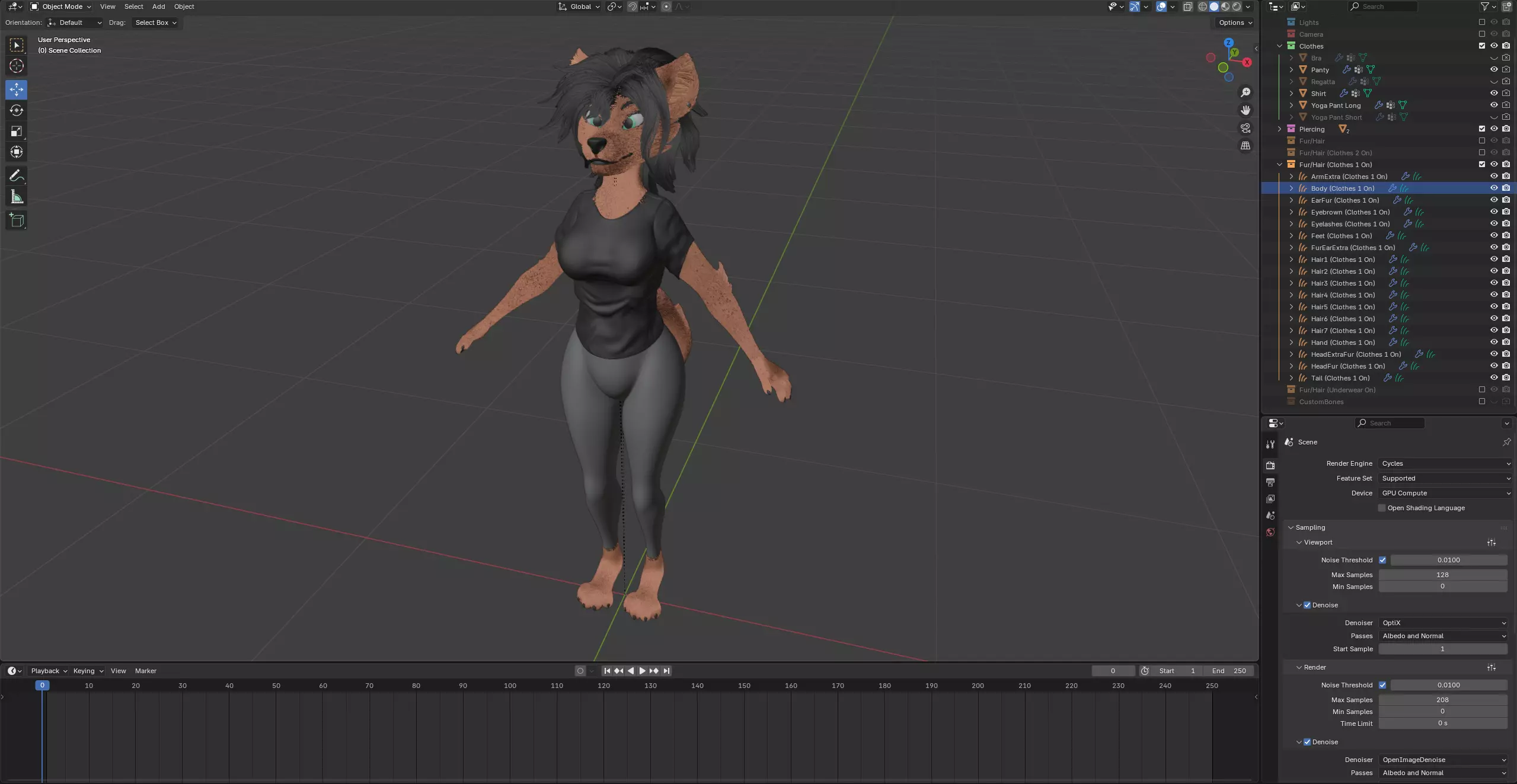Screen dimensions: 1517x784
Task: Open the Object menu
Action: [184, 7]
